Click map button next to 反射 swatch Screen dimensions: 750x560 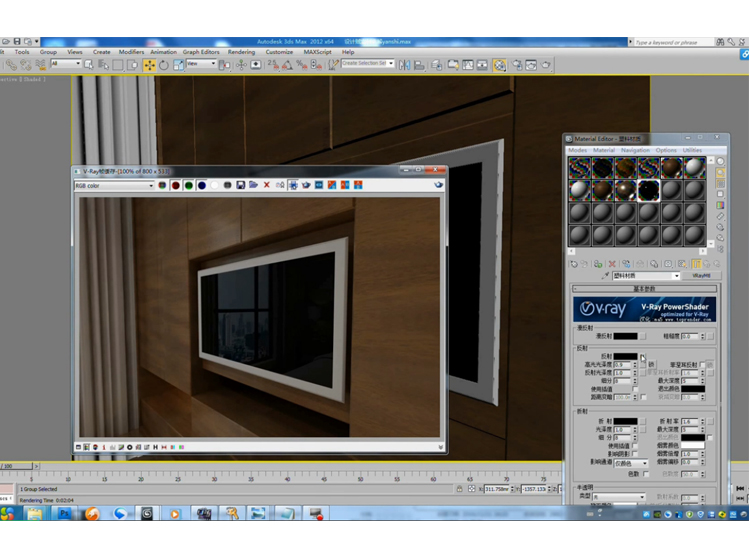[643, 356]
